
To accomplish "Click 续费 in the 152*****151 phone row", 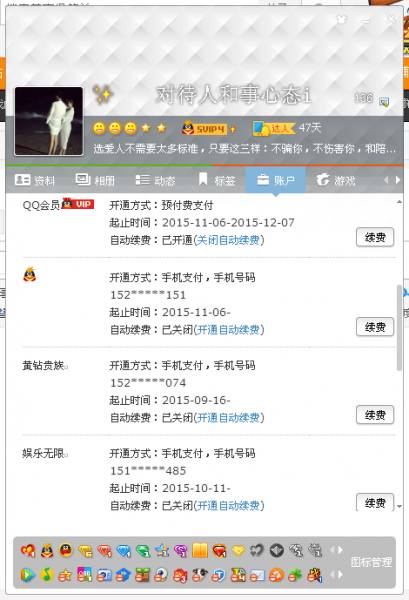I will [x=375, y=327].
